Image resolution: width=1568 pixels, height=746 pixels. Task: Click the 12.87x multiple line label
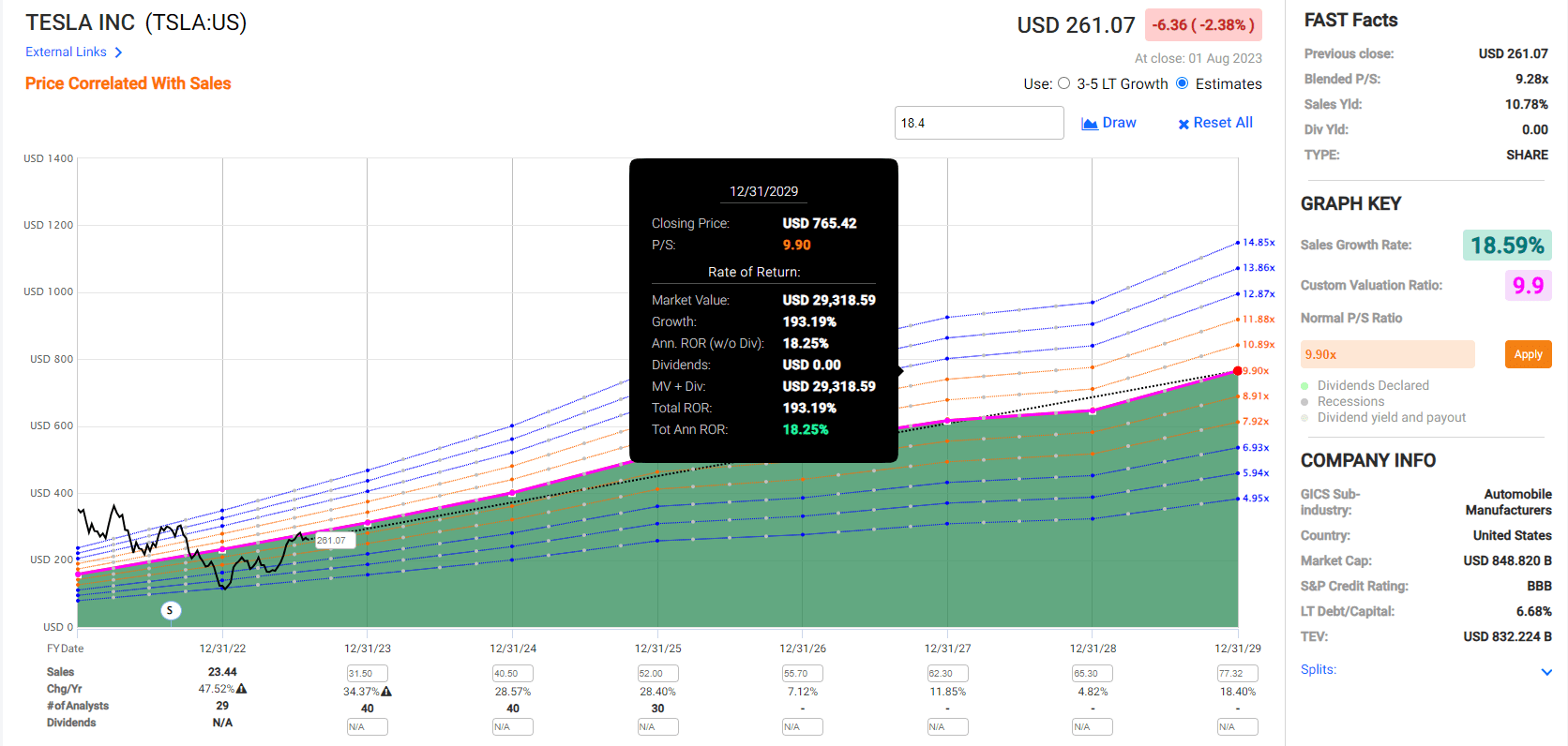coord(1259,294)
